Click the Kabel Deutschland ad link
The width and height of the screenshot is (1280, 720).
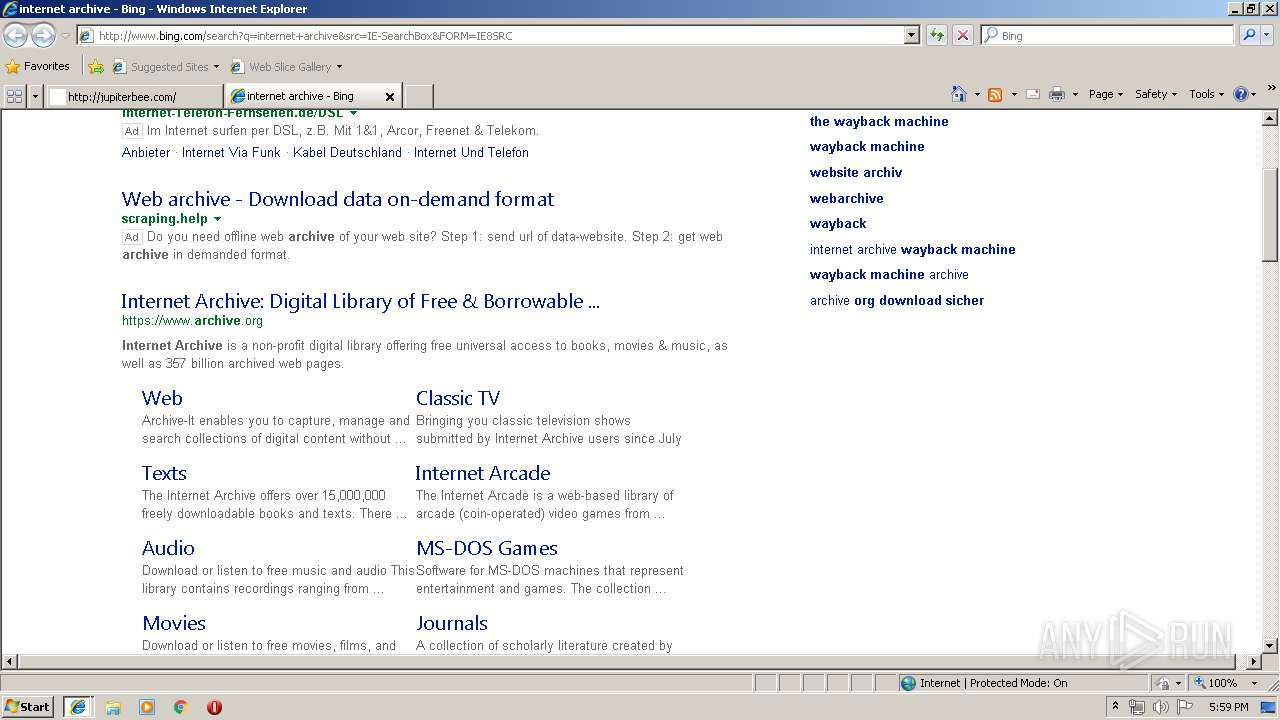click(347, 153)
